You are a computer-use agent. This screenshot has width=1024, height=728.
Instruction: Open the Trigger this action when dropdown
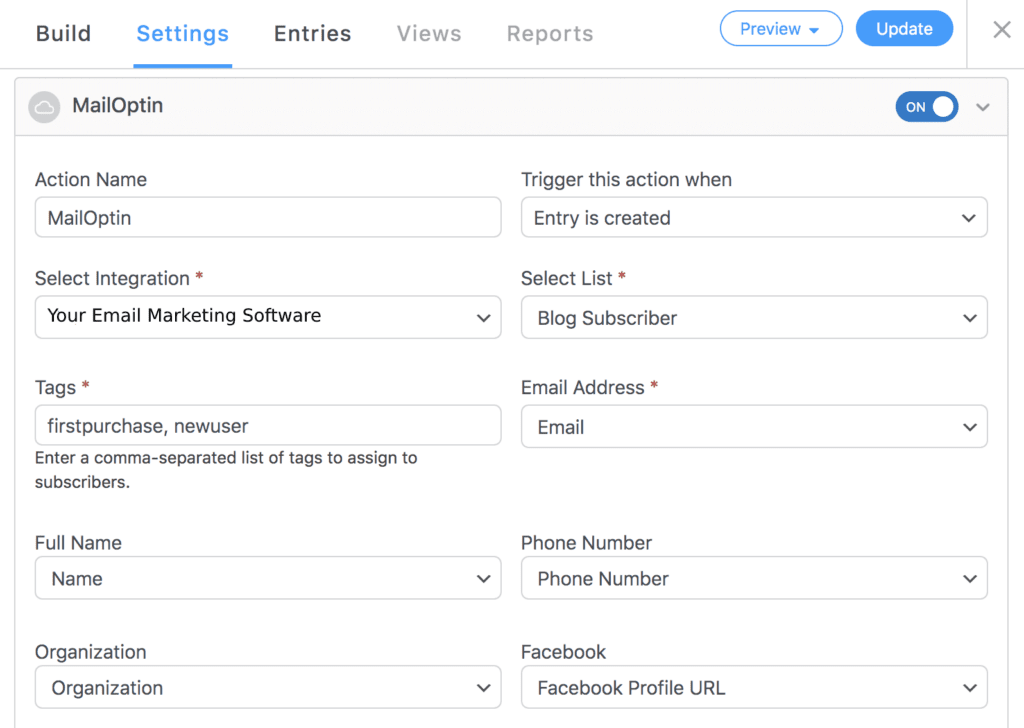[x=754, y=217]
